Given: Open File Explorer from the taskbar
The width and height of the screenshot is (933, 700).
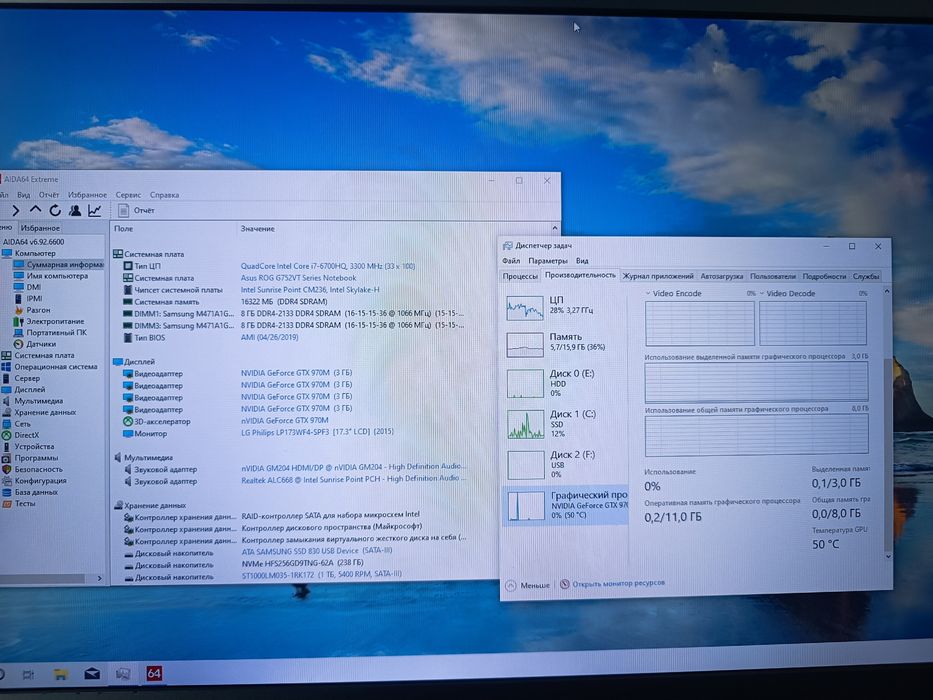Looking at the screenshot, I should click(x=60, y=674).
